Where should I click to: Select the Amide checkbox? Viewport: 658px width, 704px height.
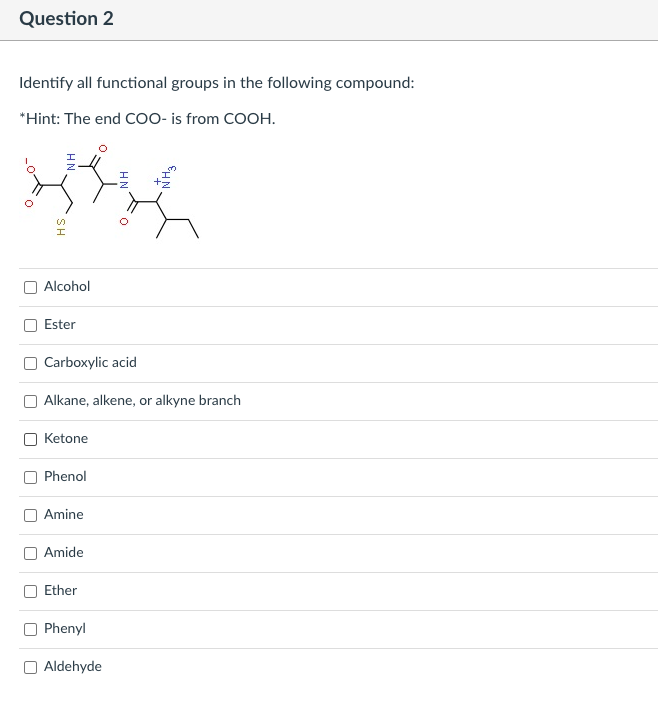(x=31, y=553)
